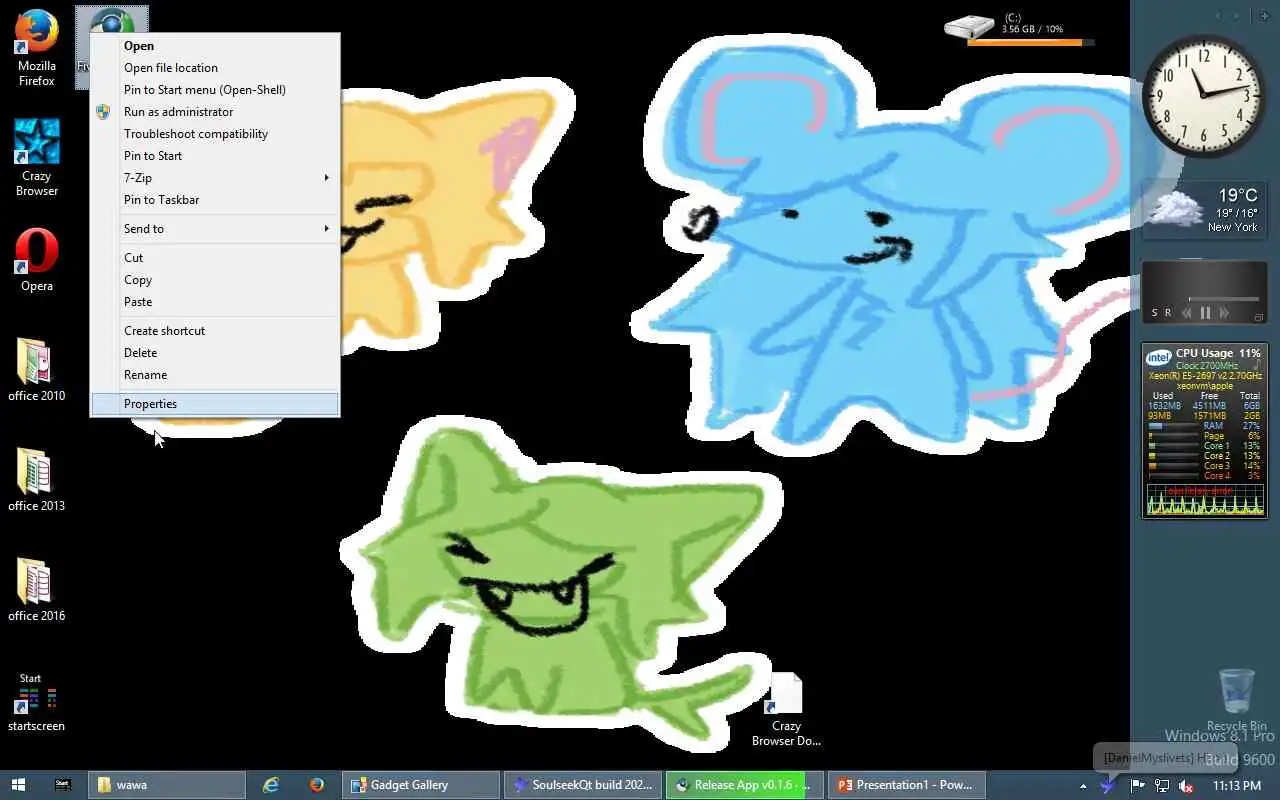
Task: Choose Open file location
Action: pyautogui.click(x=215, y=68)
